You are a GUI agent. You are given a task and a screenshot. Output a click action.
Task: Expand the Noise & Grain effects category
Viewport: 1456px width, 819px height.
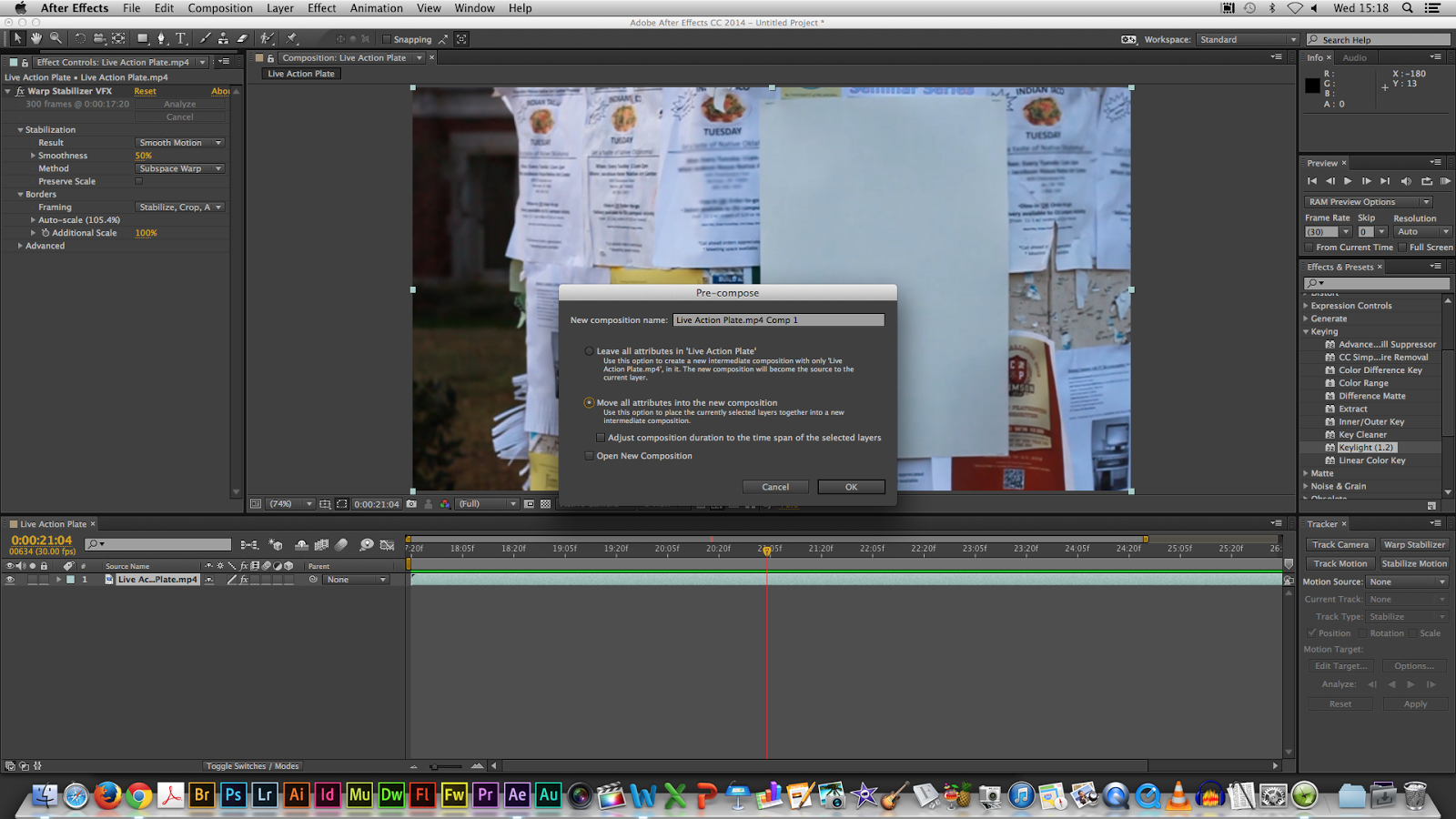coord(1305,486)
